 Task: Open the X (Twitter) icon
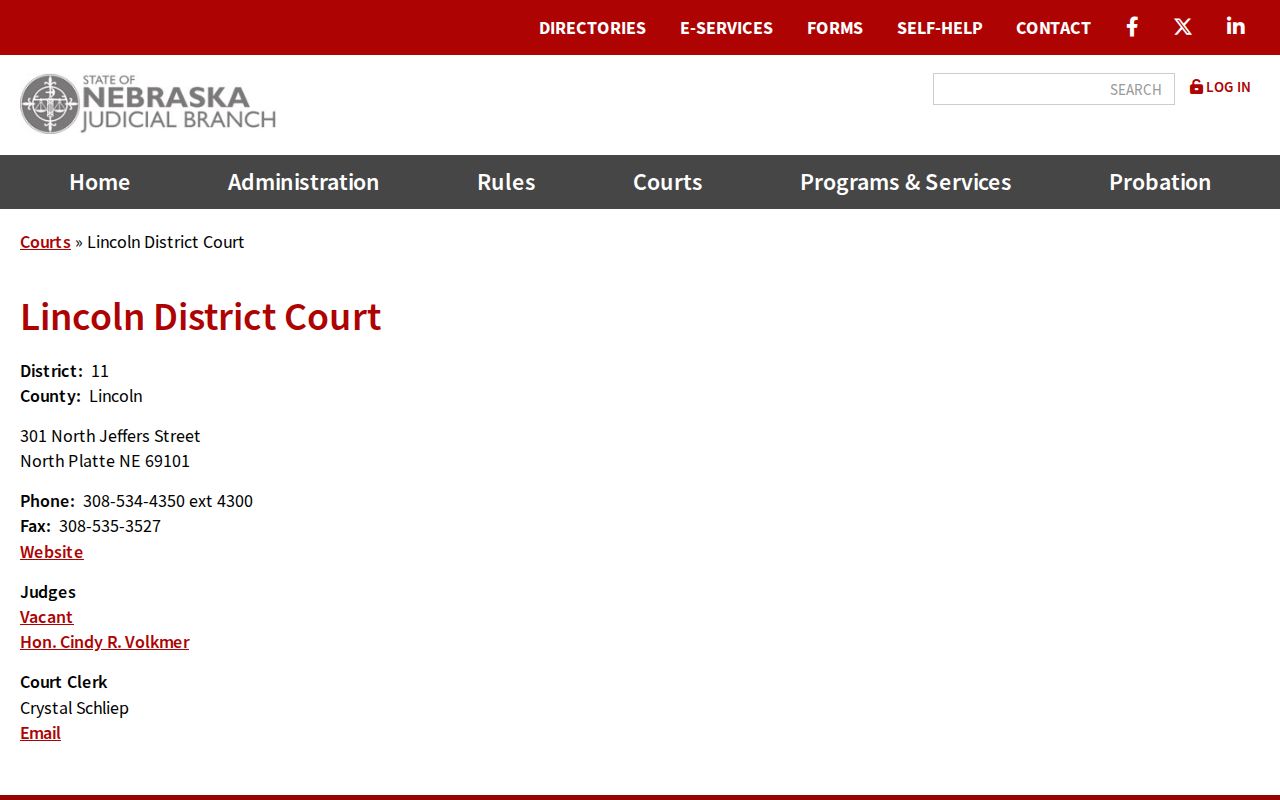[1183, 27]
